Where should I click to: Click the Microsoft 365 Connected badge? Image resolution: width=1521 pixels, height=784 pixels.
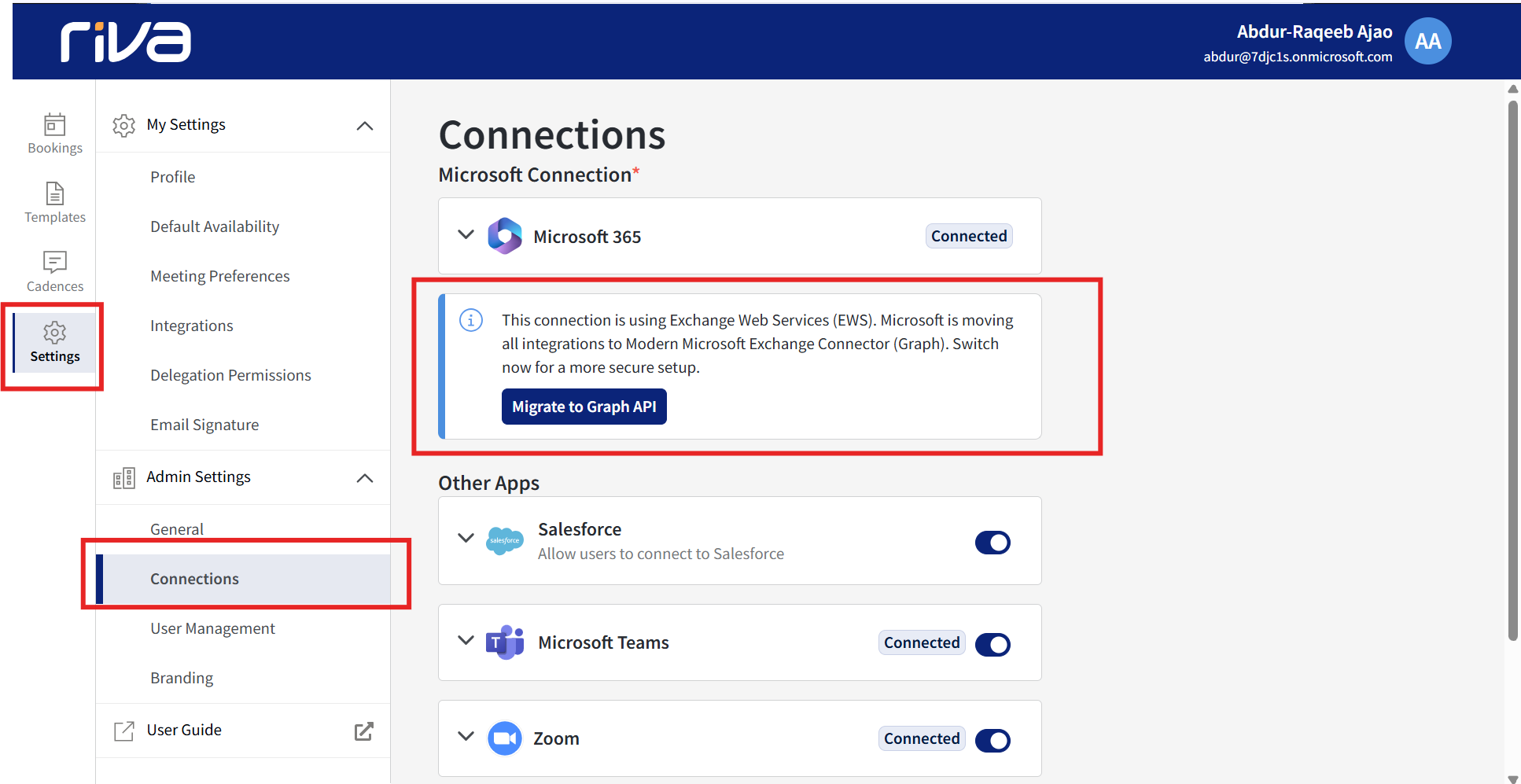point(969,236)
